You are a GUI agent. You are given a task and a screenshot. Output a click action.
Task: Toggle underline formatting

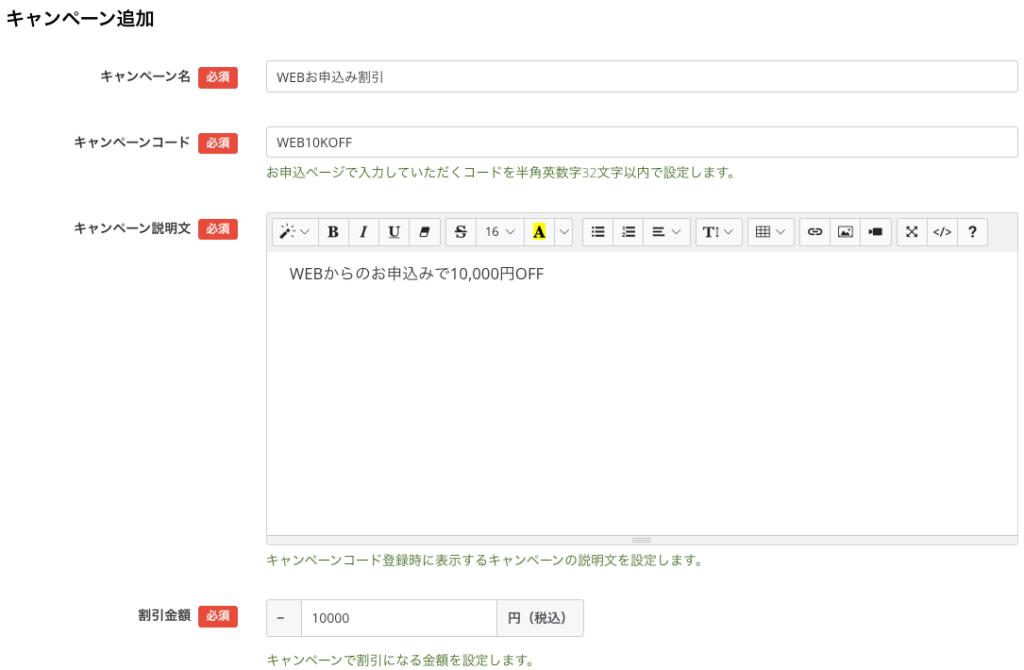click(x=394, y=232)
